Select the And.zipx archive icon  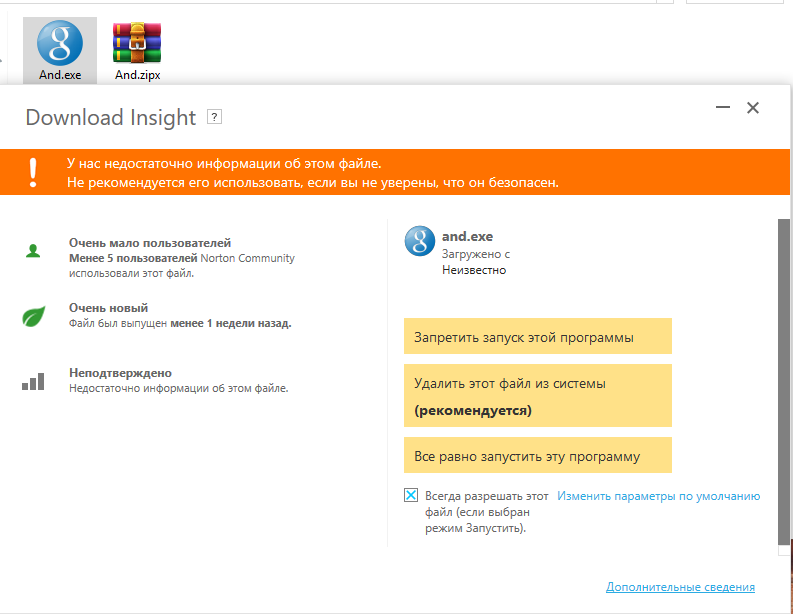coord(137,46)
